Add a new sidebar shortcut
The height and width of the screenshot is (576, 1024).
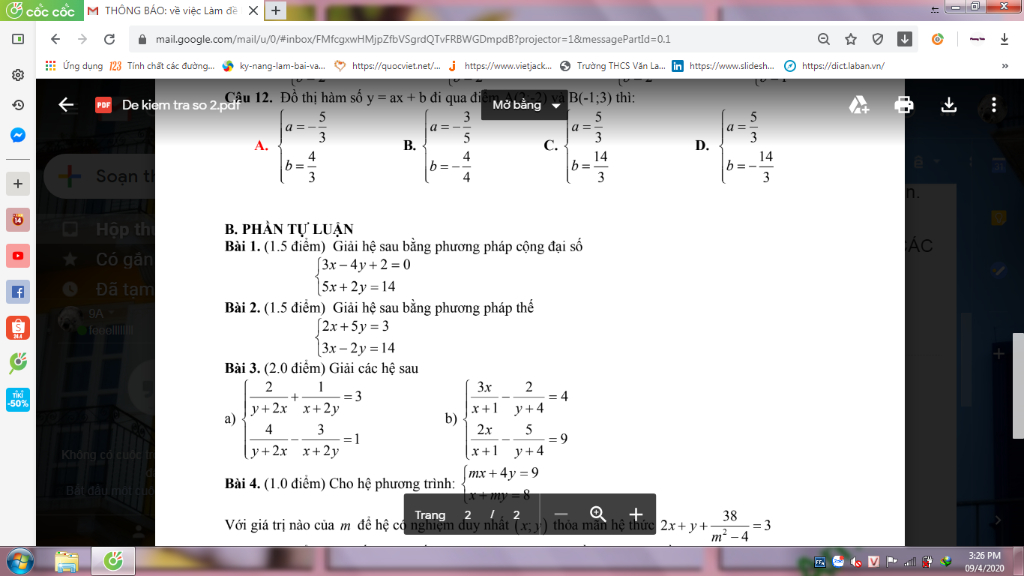[x=18, y=184]
